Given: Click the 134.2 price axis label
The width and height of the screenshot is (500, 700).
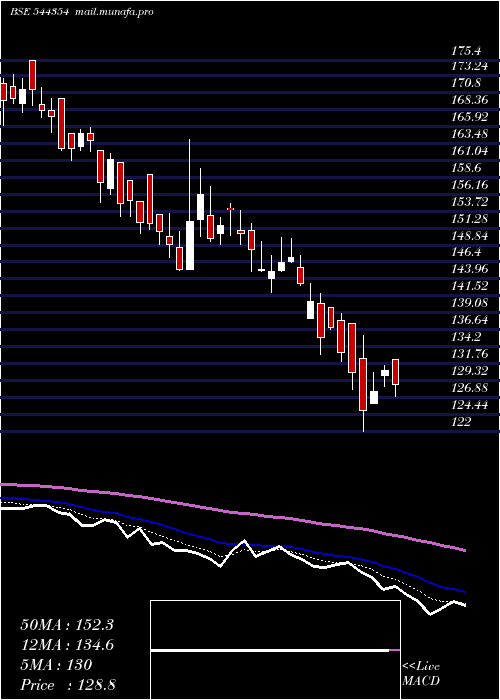Looking at the screenshot, I should point(467,337).
